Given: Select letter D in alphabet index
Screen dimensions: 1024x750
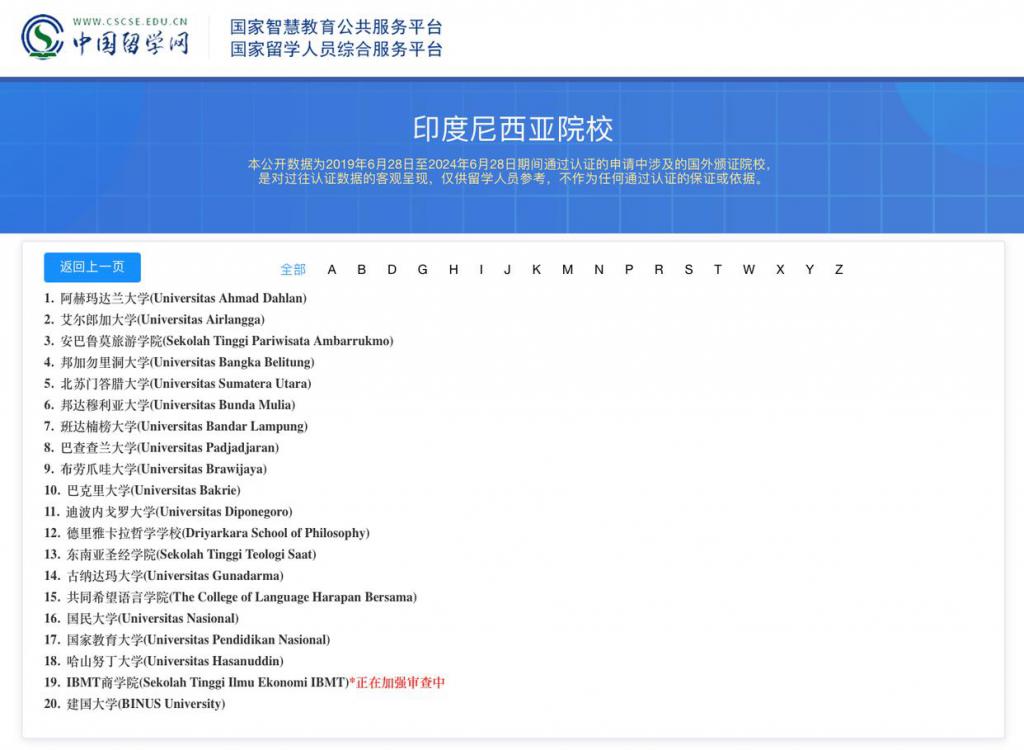Looking at the screenshot, I should pos(392,270).
